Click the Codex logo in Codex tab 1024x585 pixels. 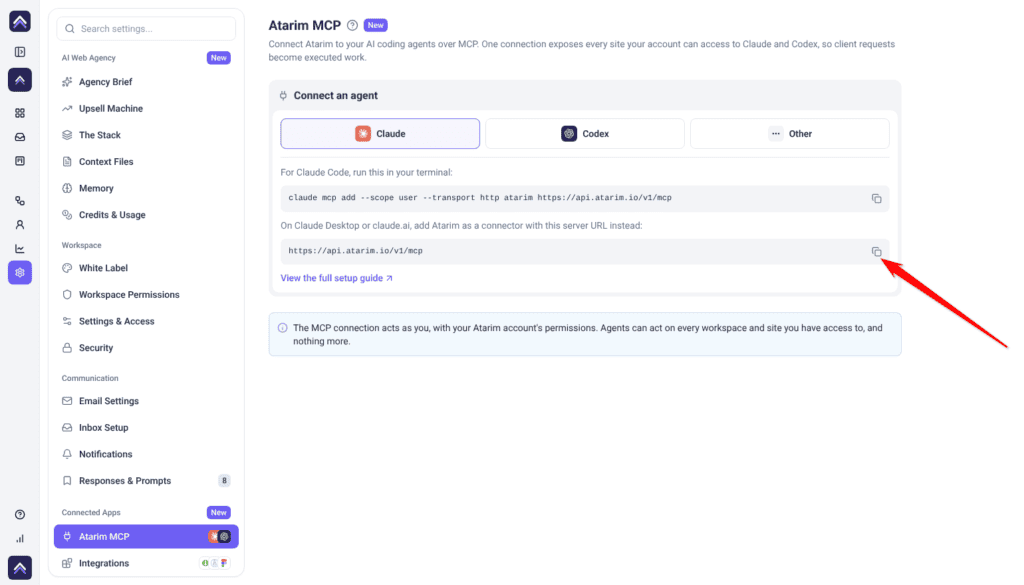click(x=569, y=134)
